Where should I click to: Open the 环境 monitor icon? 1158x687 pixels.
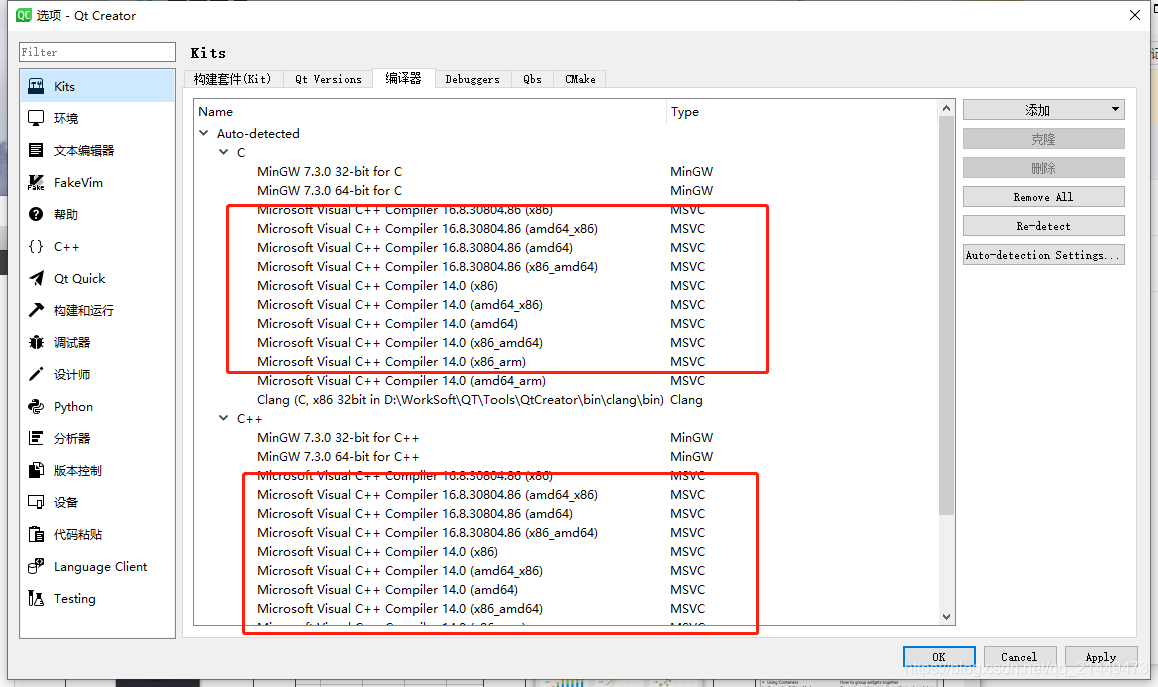(x=35, y=118)
